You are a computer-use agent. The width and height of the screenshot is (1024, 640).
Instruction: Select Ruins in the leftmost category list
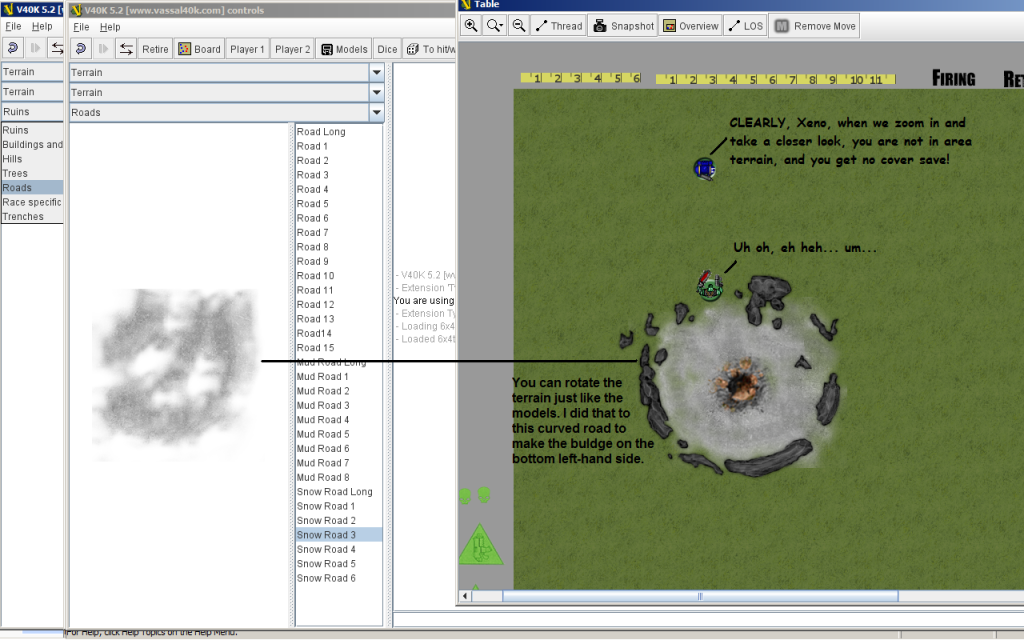click(32, 130)
